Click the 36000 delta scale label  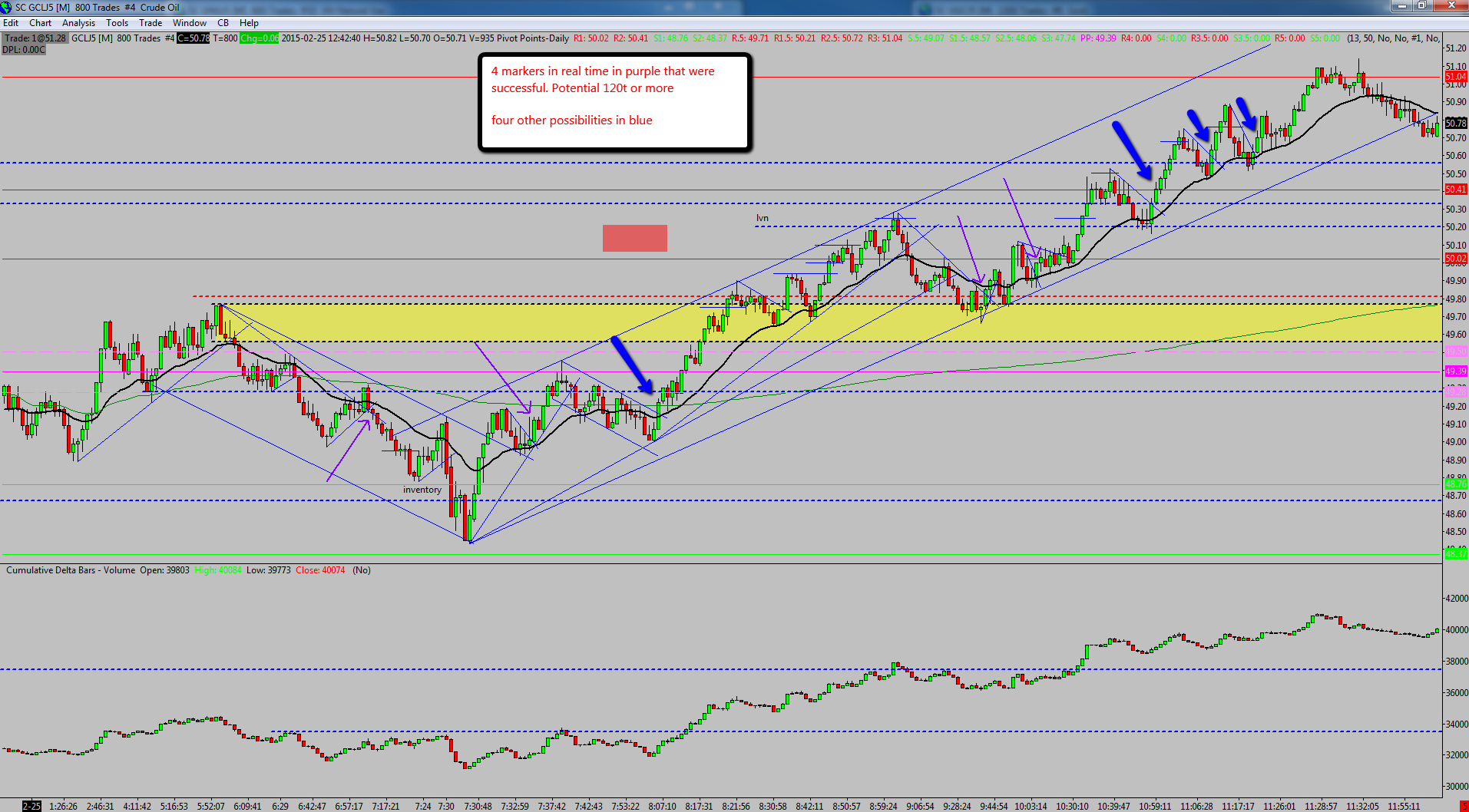pos(1457,693)
